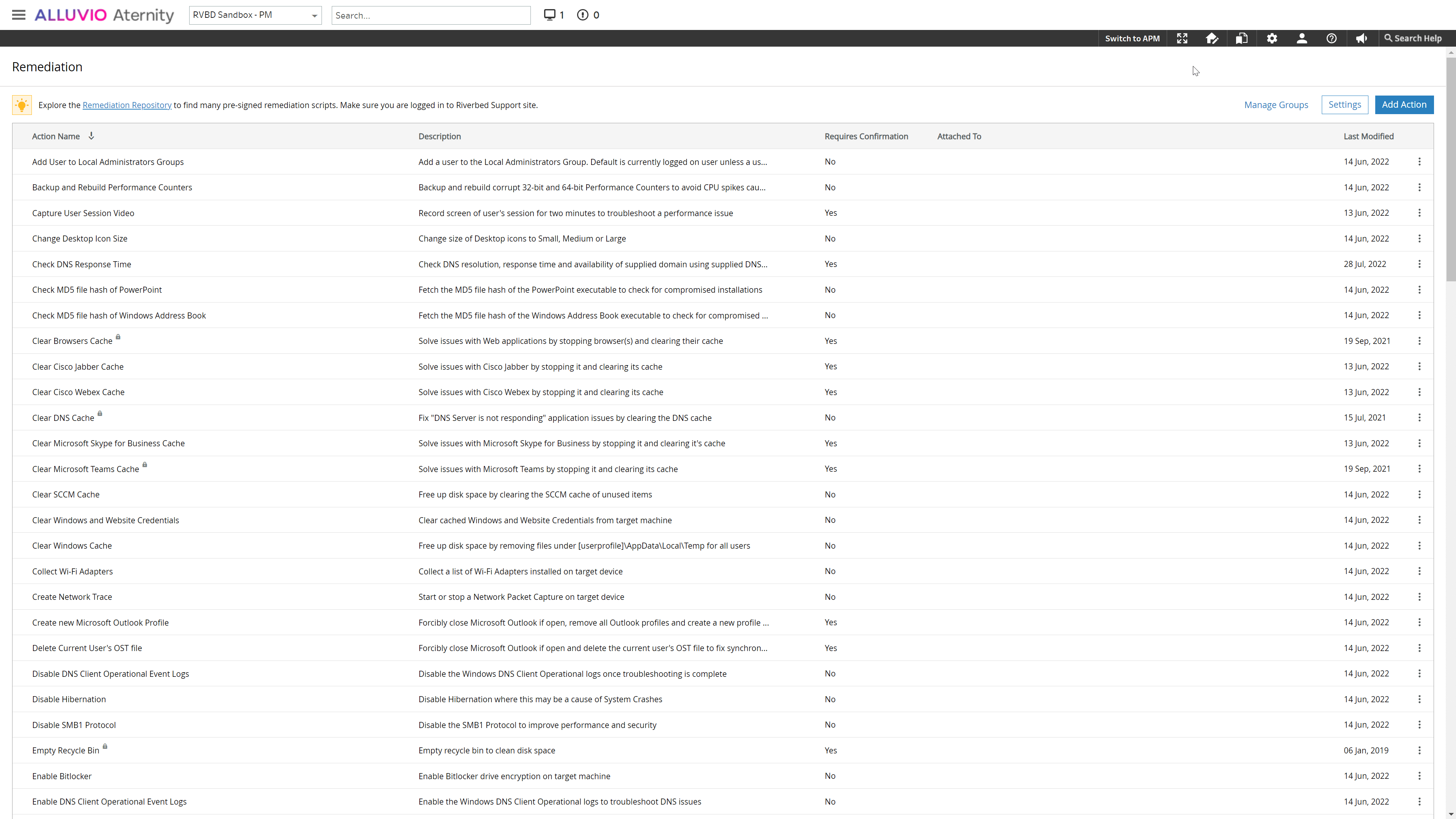Select the Check MD5 file hash of PowerPoint row
Image resolution: width=1456 pixels, height=819 pixels.
(723, 290)
